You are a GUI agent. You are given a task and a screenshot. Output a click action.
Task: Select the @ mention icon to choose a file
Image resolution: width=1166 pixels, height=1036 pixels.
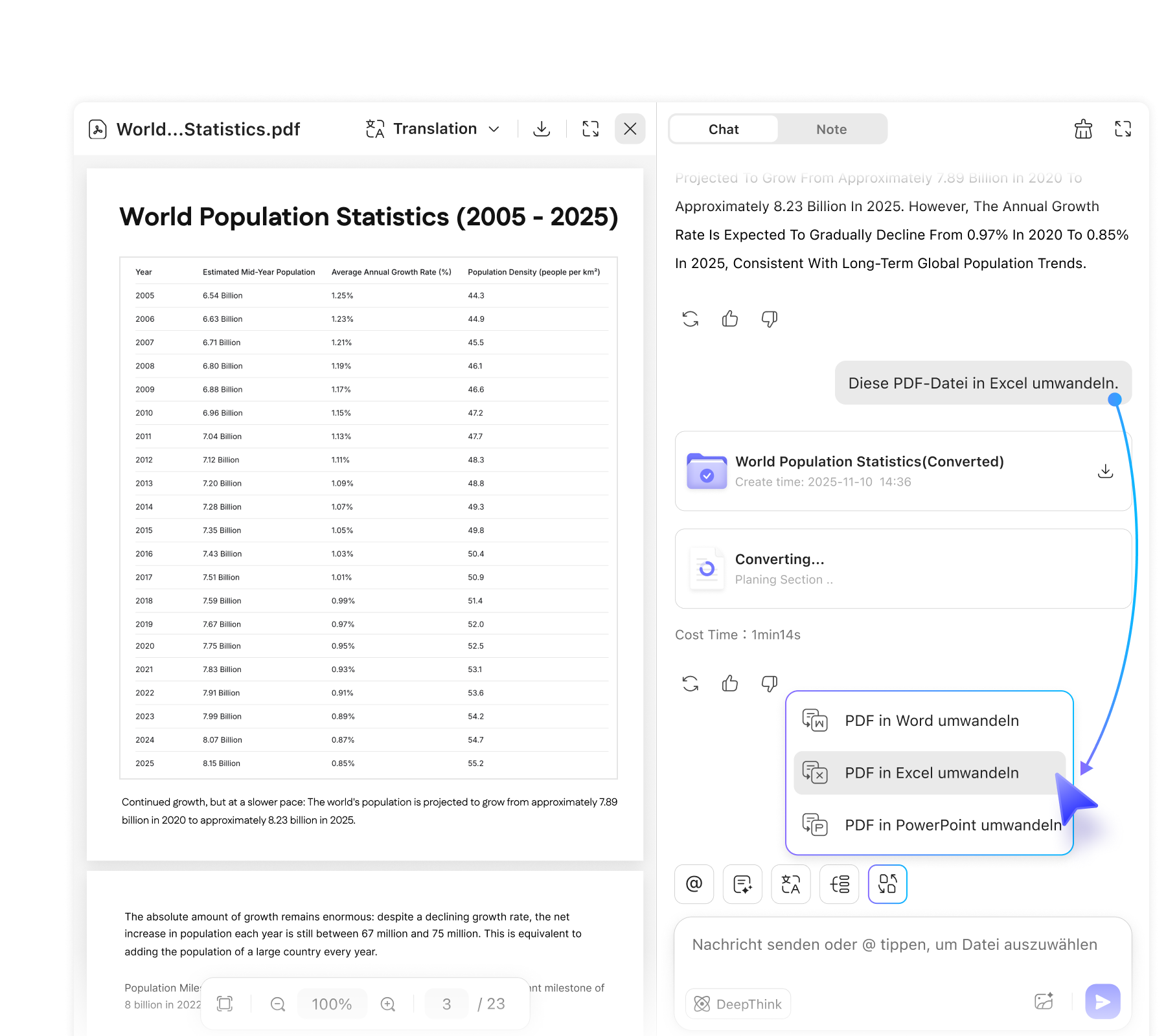pyautogui.click(x=694, y=884)
